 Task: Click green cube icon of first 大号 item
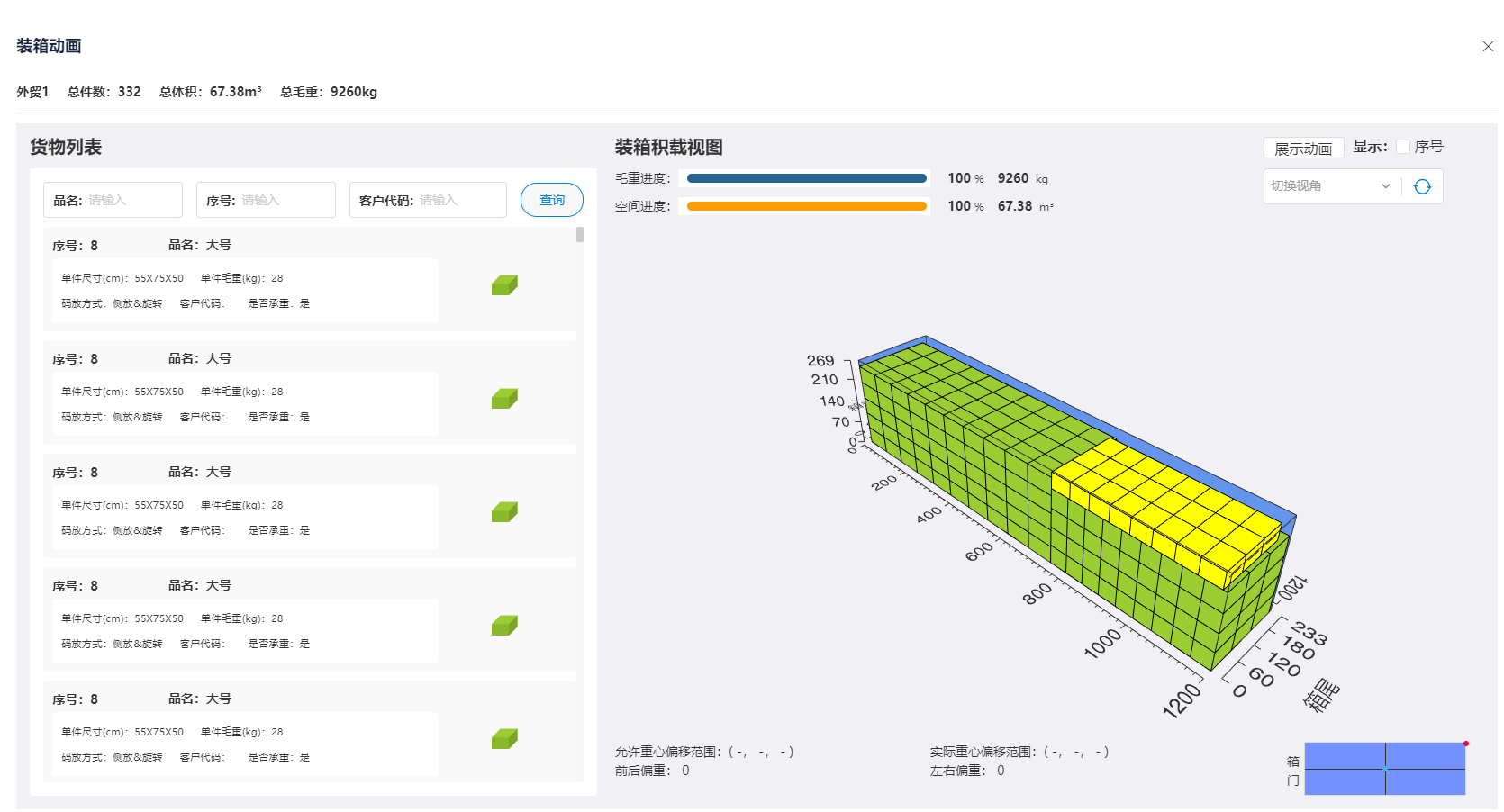(x=504, y=284)
